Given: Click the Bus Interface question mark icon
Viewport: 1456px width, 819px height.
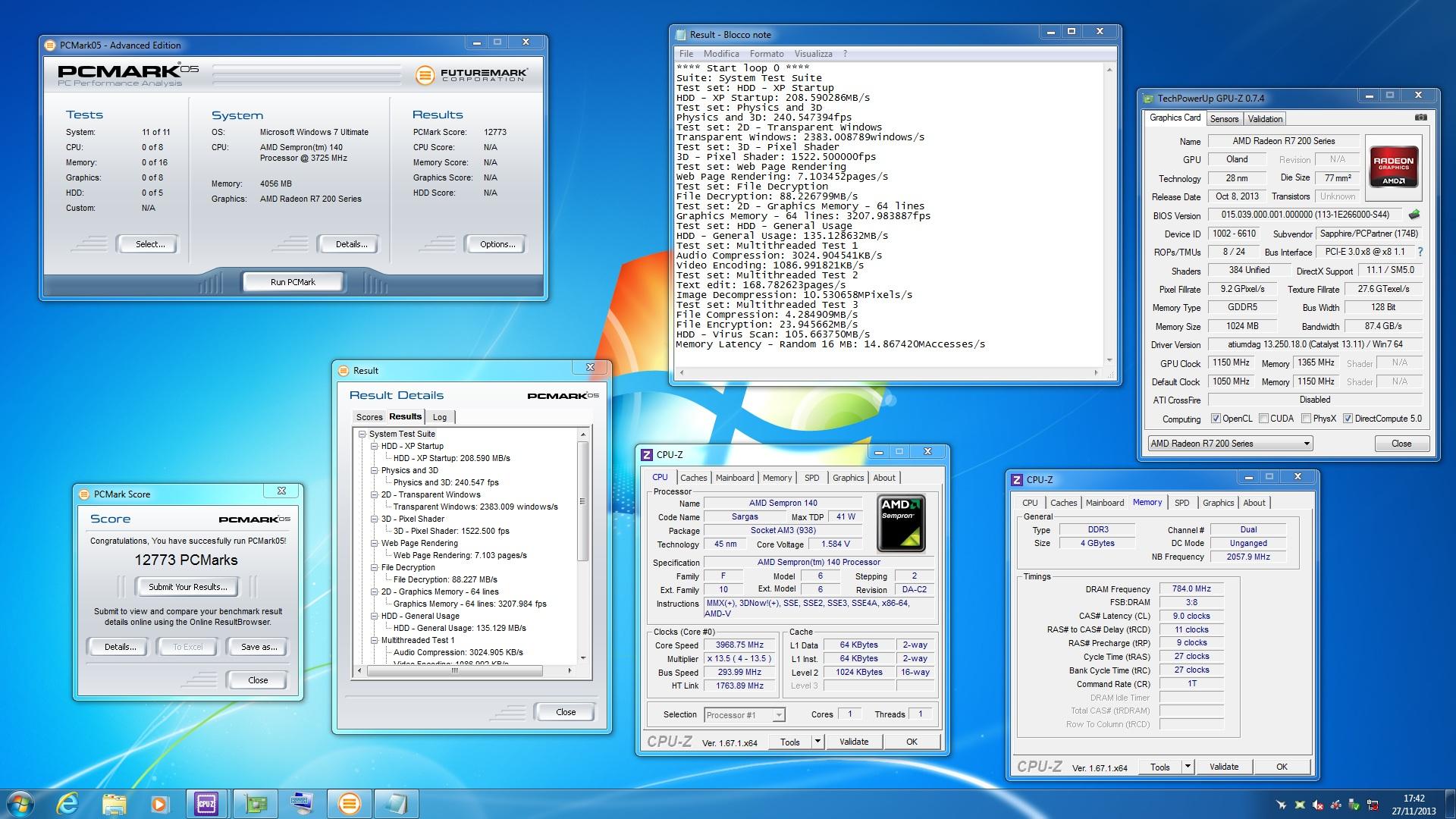Looking at the screenshot, I should [x=1420, y=252].
